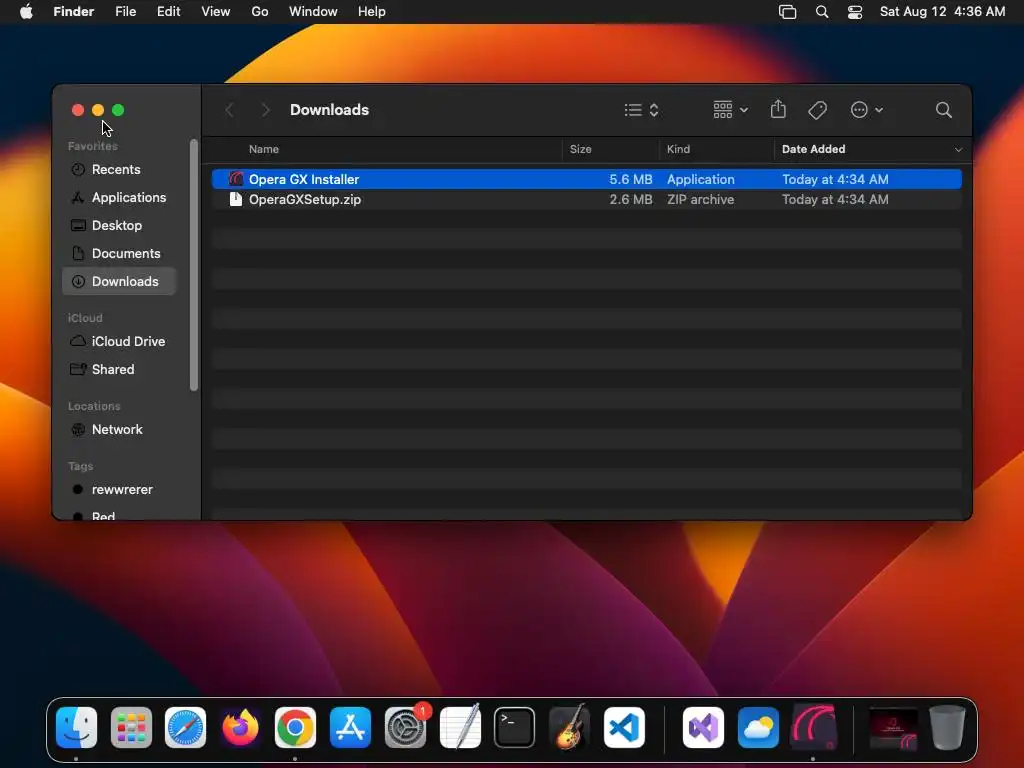The image size is (1024, 768).
Task: Click the date and time in the menu bar
Action: [942, 12]
